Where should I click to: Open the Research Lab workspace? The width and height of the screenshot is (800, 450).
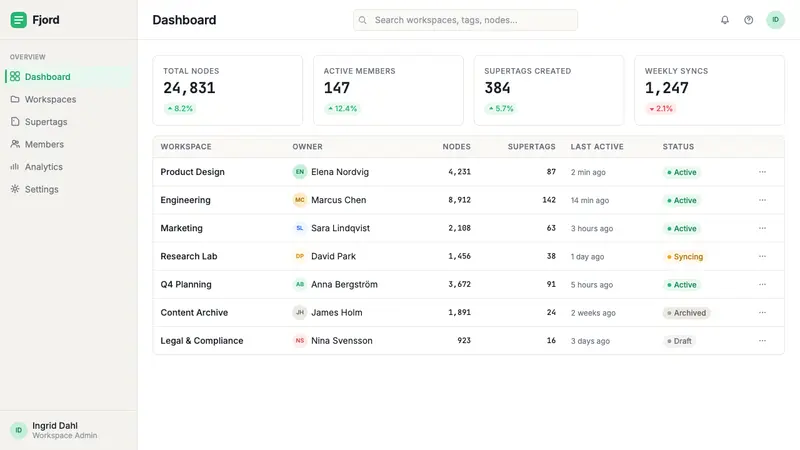(189, 256)
